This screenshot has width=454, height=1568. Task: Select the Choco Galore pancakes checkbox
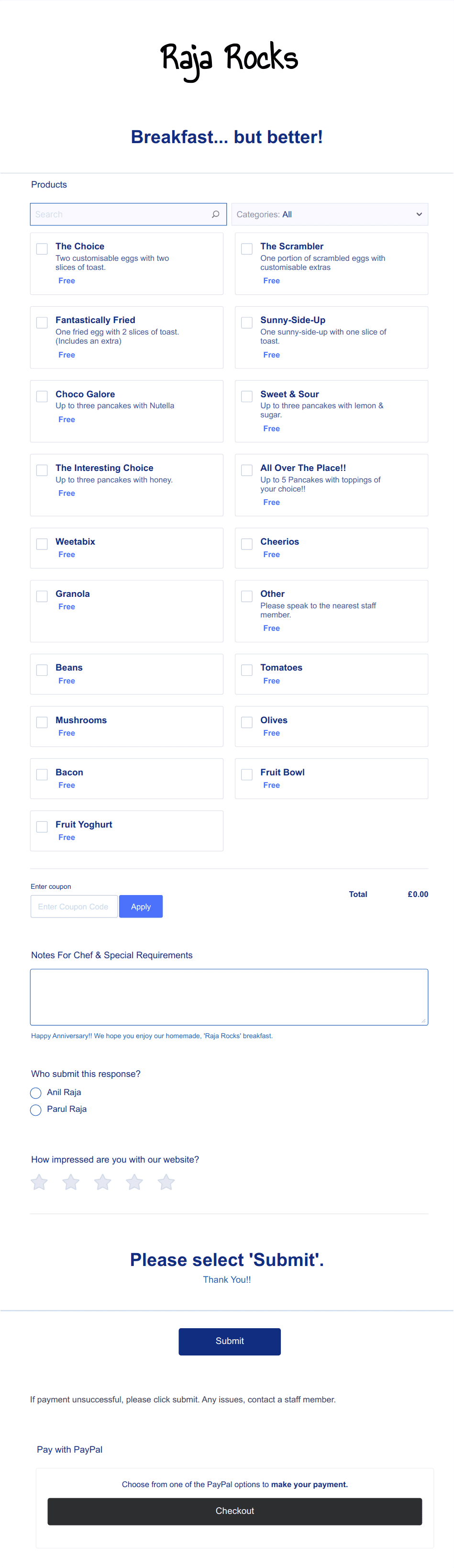[x=42, y=396]
